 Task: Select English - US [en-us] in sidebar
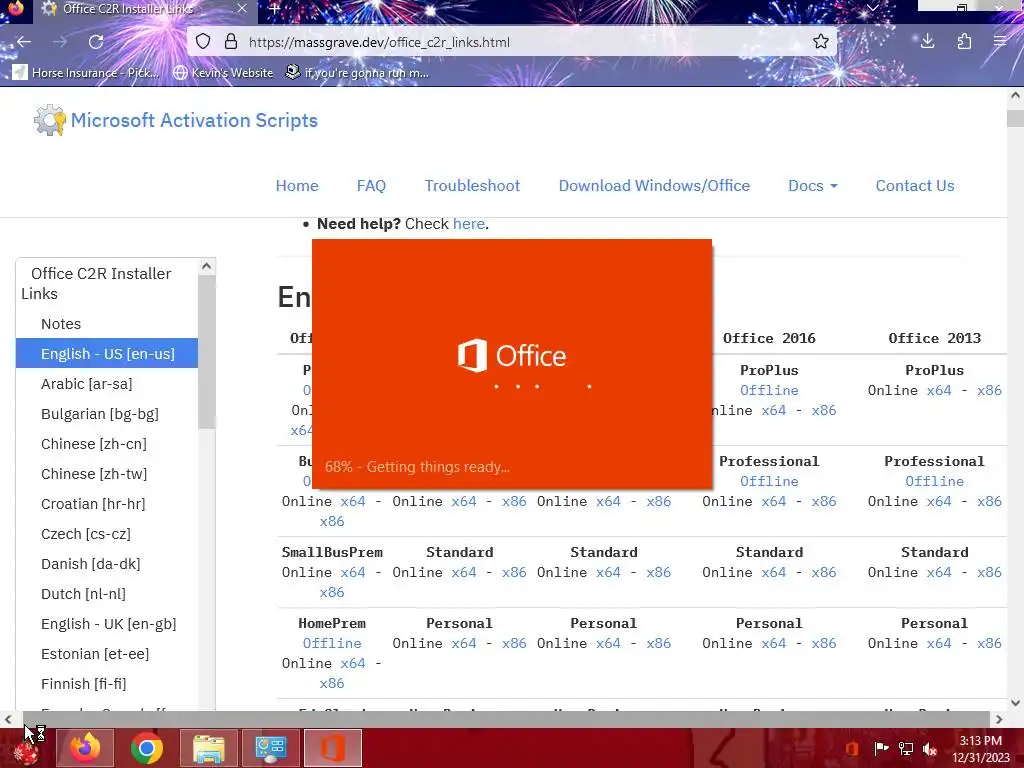pos(107,353)
